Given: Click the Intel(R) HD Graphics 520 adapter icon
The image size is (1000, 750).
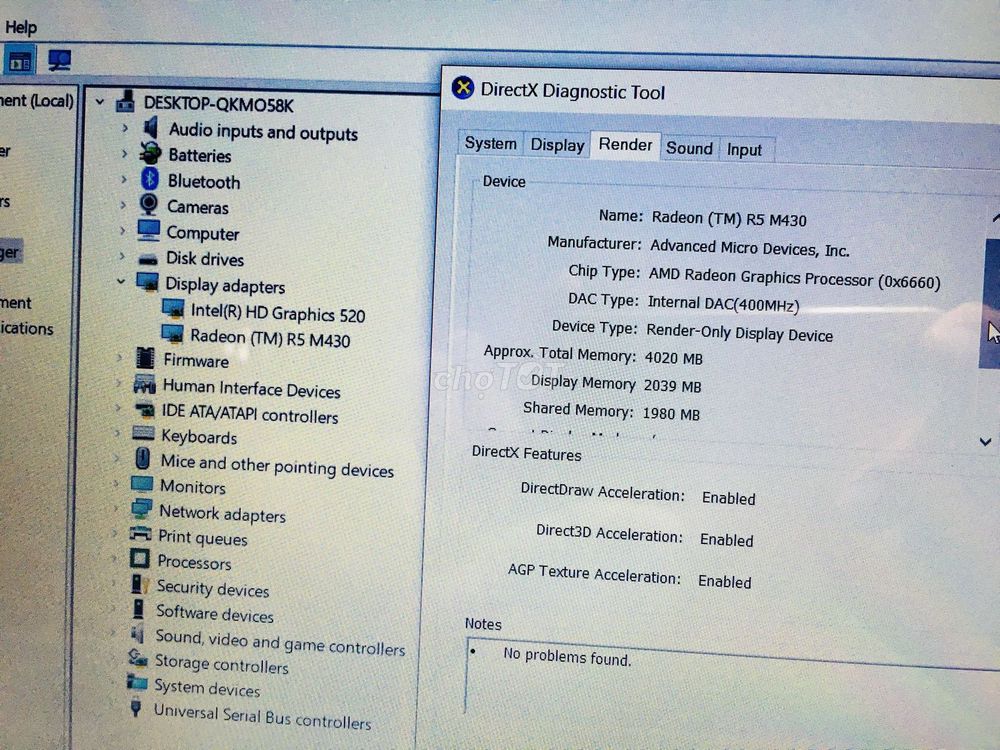Looking at the screenshot, I should 173,309.
